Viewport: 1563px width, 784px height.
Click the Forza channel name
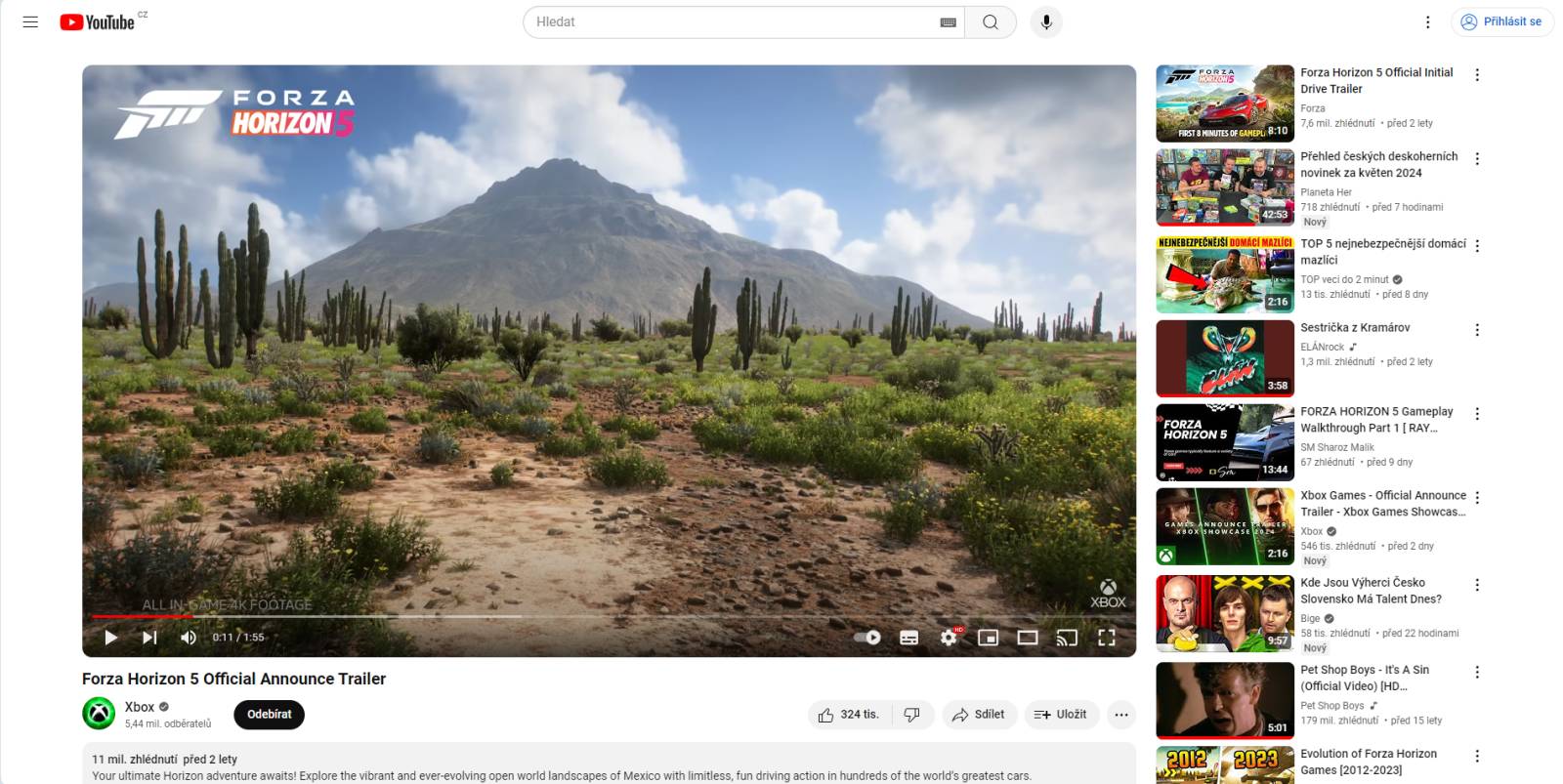[1312, 108]
